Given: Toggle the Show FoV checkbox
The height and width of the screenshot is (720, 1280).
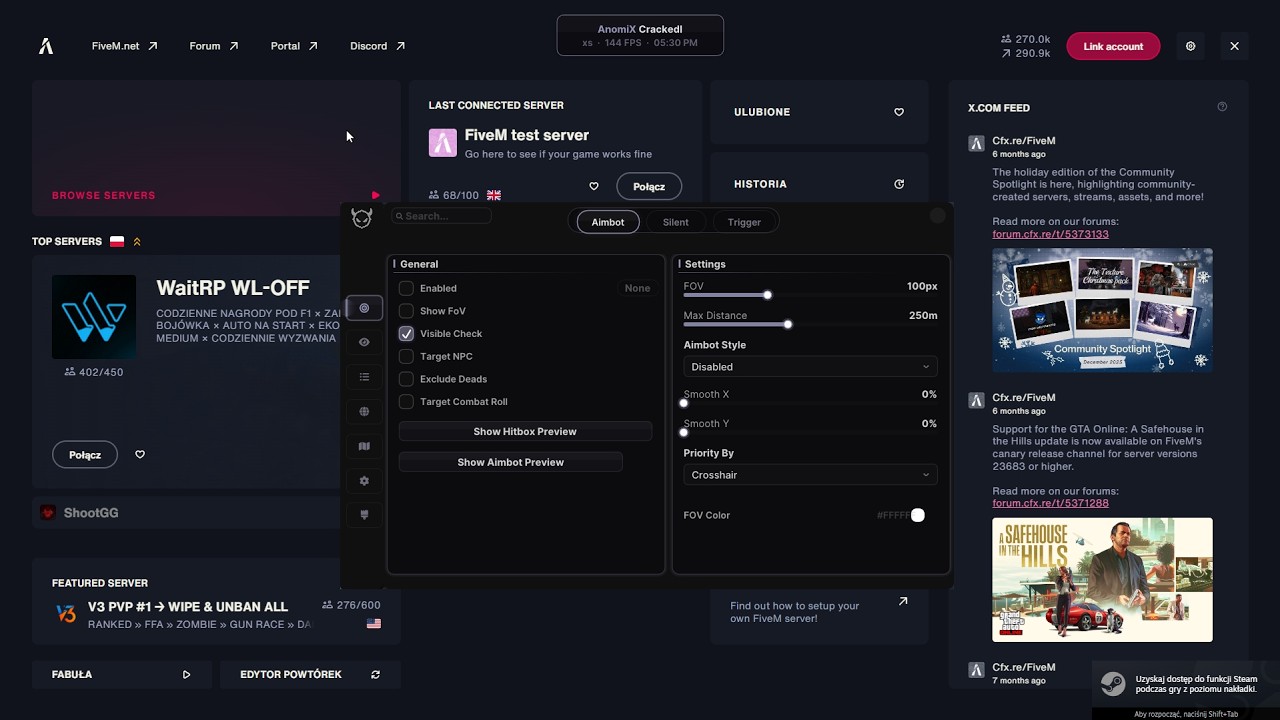Looking at the screenshot, I should tap(406, 311).
